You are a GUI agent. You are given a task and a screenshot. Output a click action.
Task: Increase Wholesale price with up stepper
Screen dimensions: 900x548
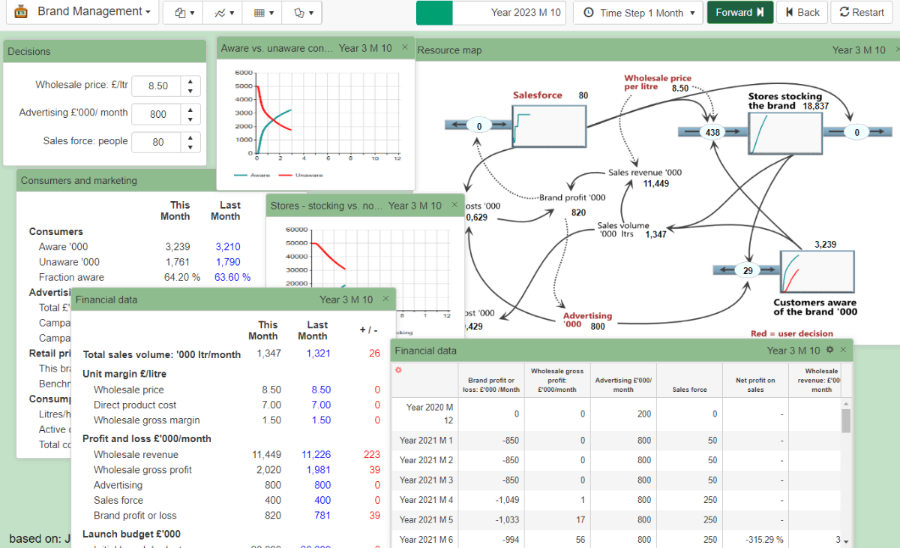click(x=190, y=82)
